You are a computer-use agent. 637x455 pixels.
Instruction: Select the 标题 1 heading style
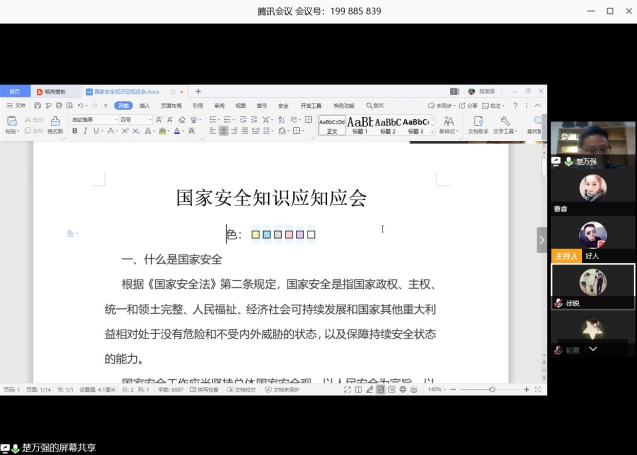[x=359, y=124]
